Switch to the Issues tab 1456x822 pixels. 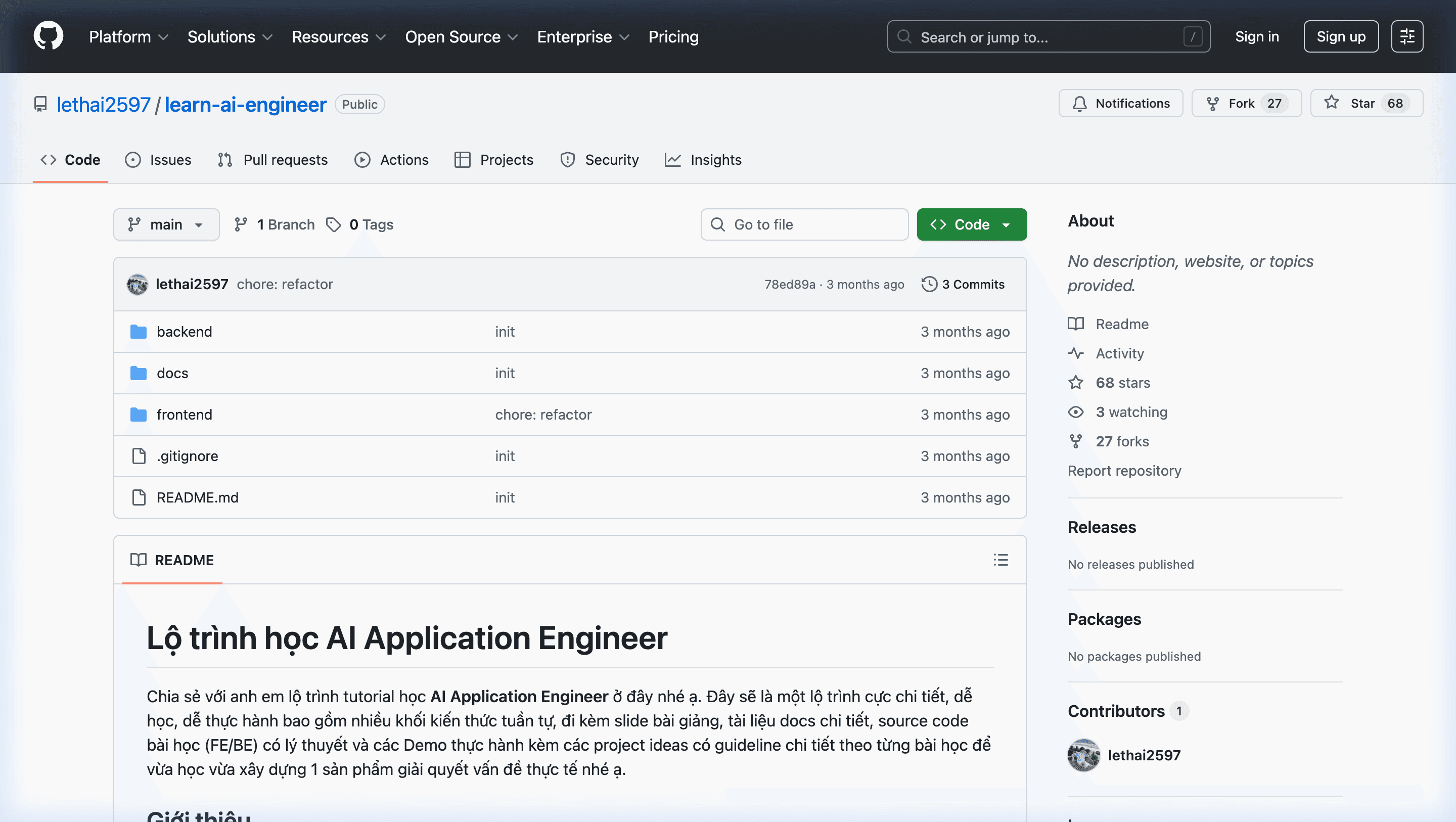point(159,159)
